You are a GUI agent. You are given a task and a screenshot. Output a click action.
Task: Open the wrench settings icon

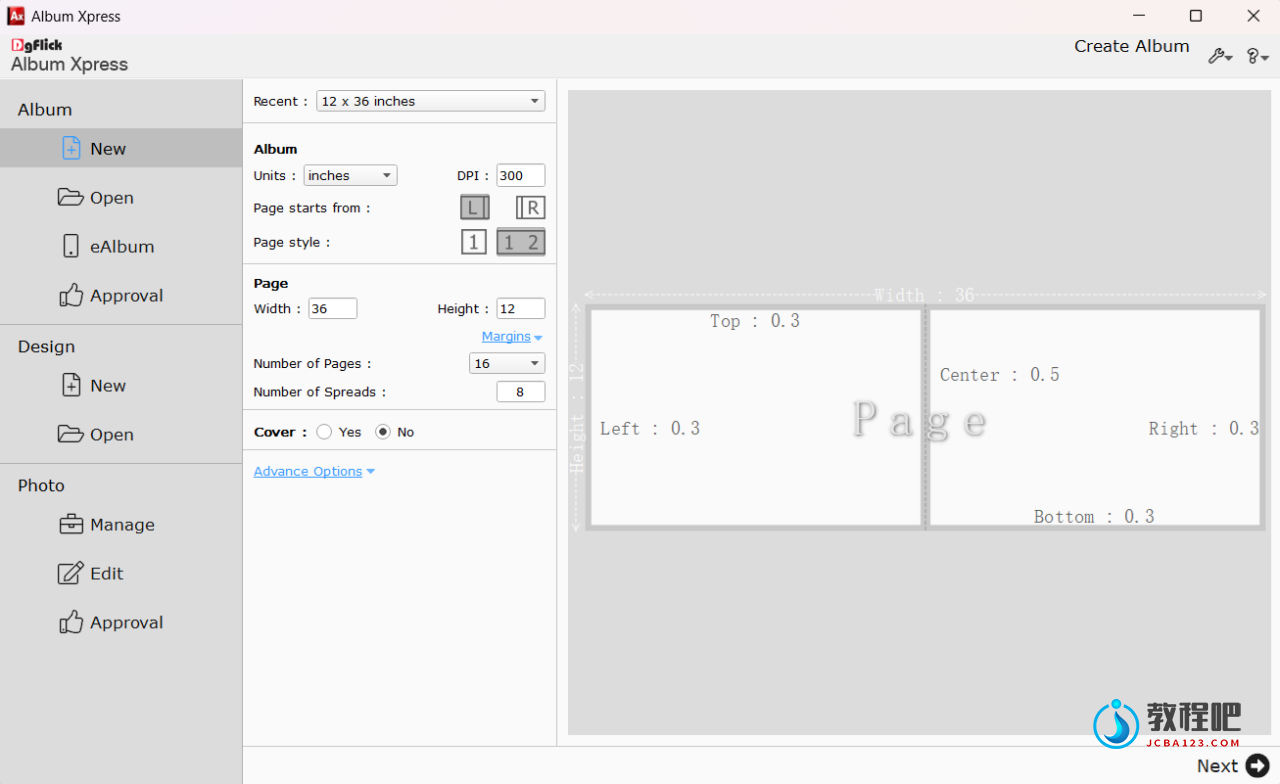1219,57
